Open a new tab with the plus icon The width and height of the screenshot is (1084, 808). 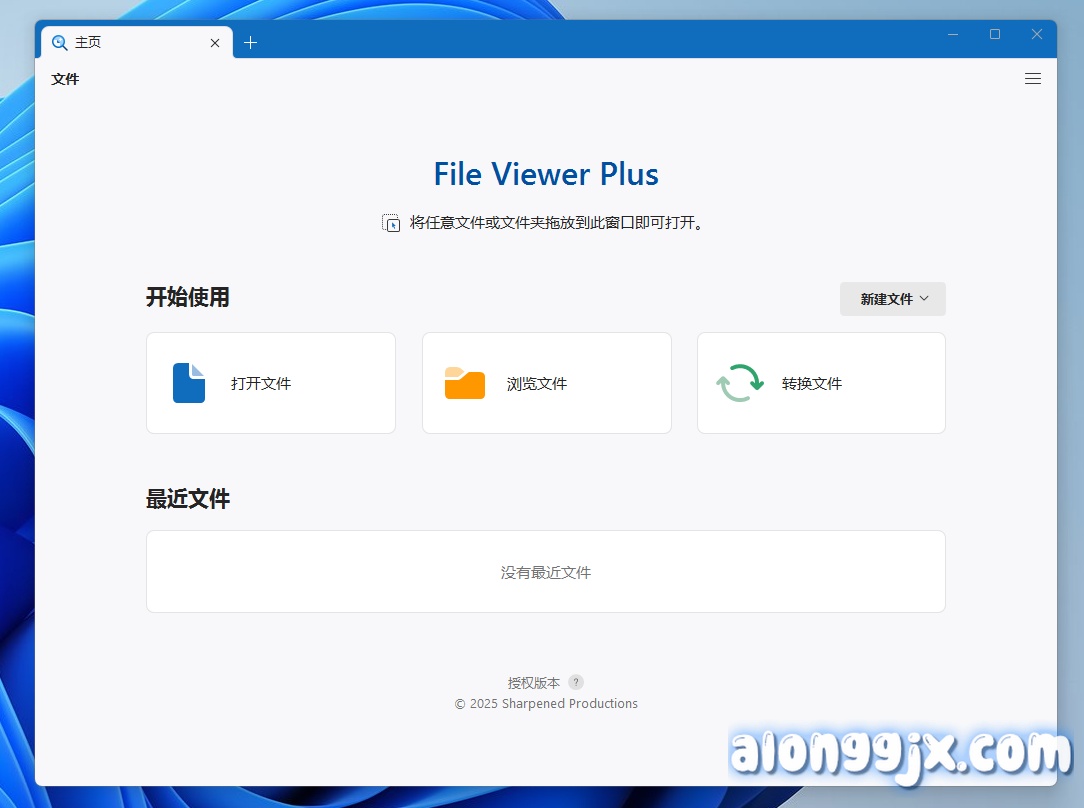250,42
